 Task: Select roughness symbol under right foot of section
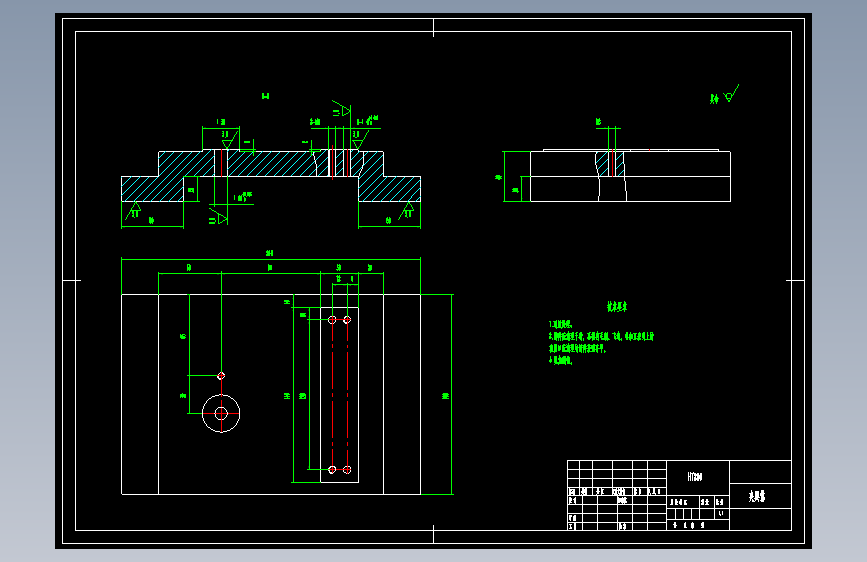[x=407, y=210]
